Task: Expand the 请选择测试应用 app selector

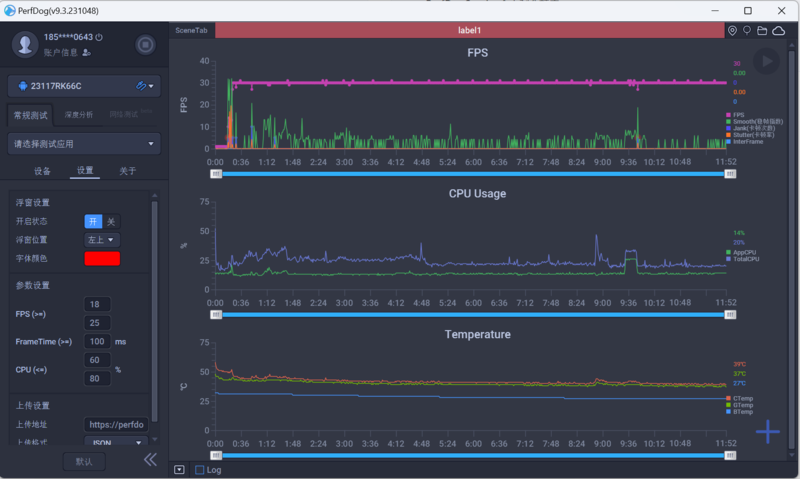Action: tap(84, 143)
